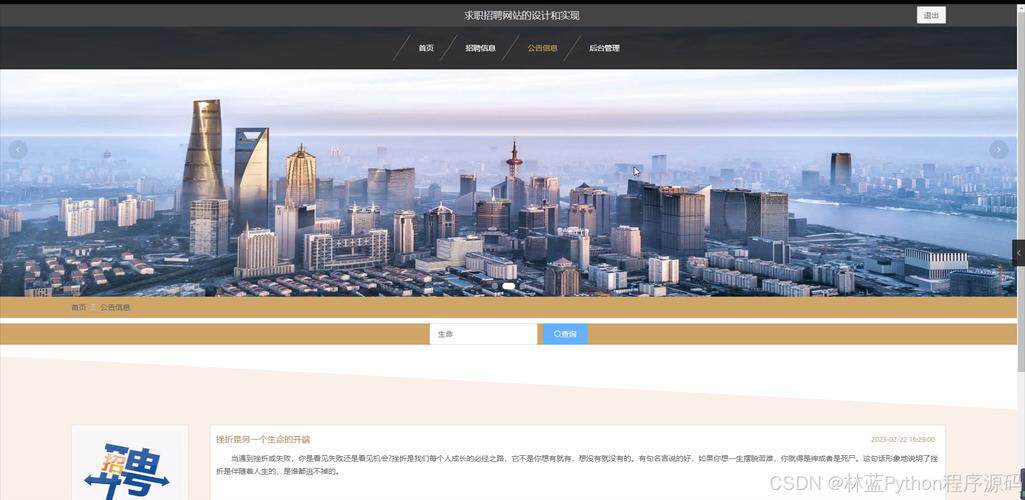Open the 招聘 article thumbnail image
This screenshot has height=500, width=1025.
tap(129, 463)
